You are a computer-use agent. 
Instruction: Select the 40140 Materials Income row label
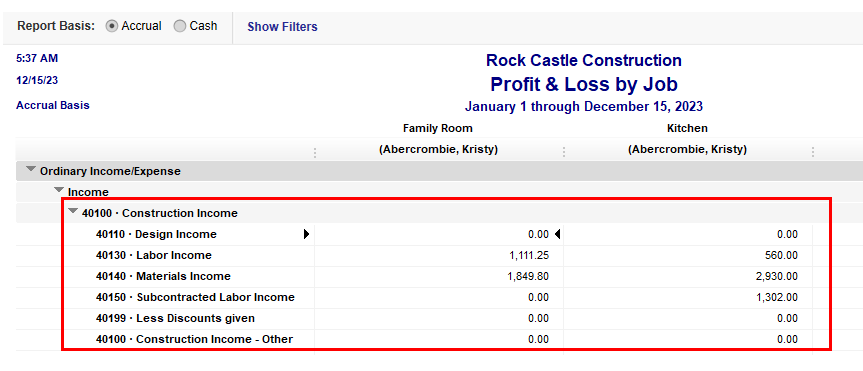pos(163,276)
